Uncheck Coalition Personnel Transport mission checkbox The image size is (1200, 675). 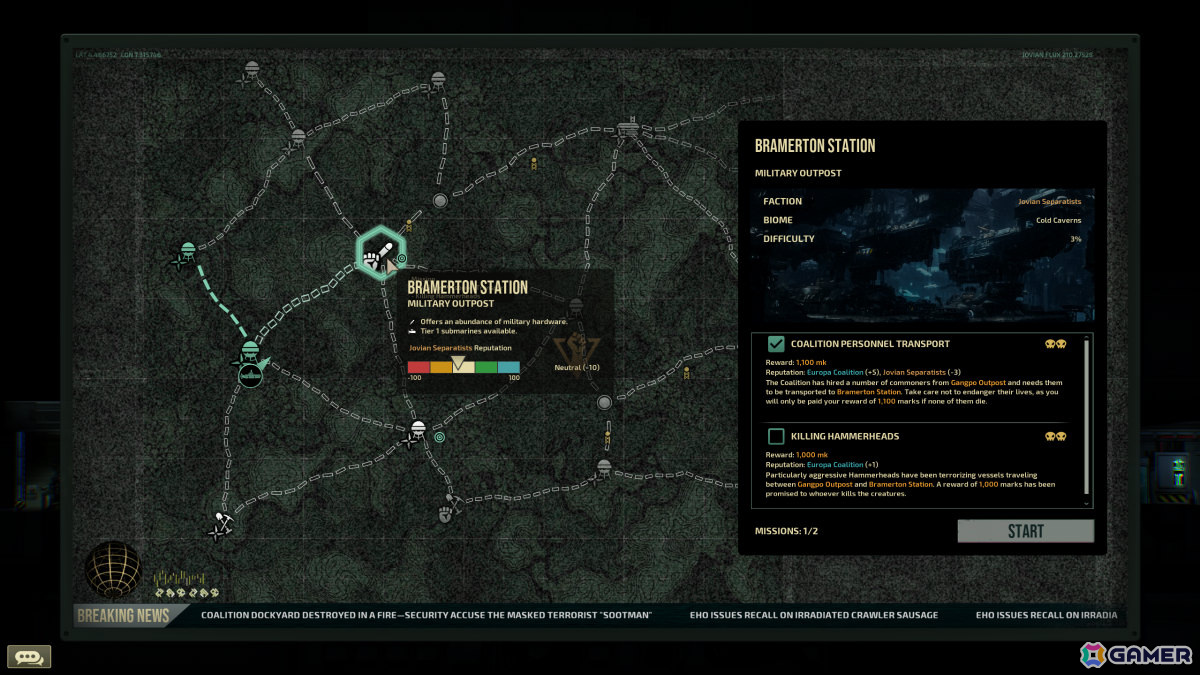pos(776,343)
